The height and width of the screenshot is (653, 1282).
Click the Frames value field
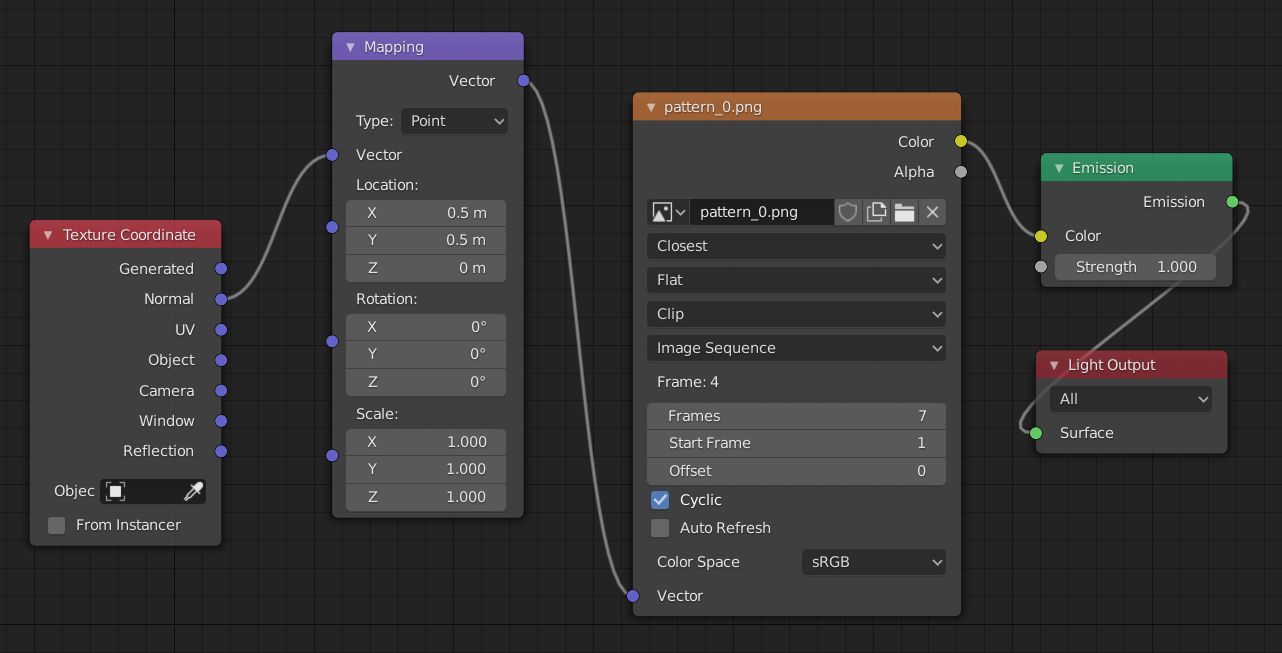796,416
